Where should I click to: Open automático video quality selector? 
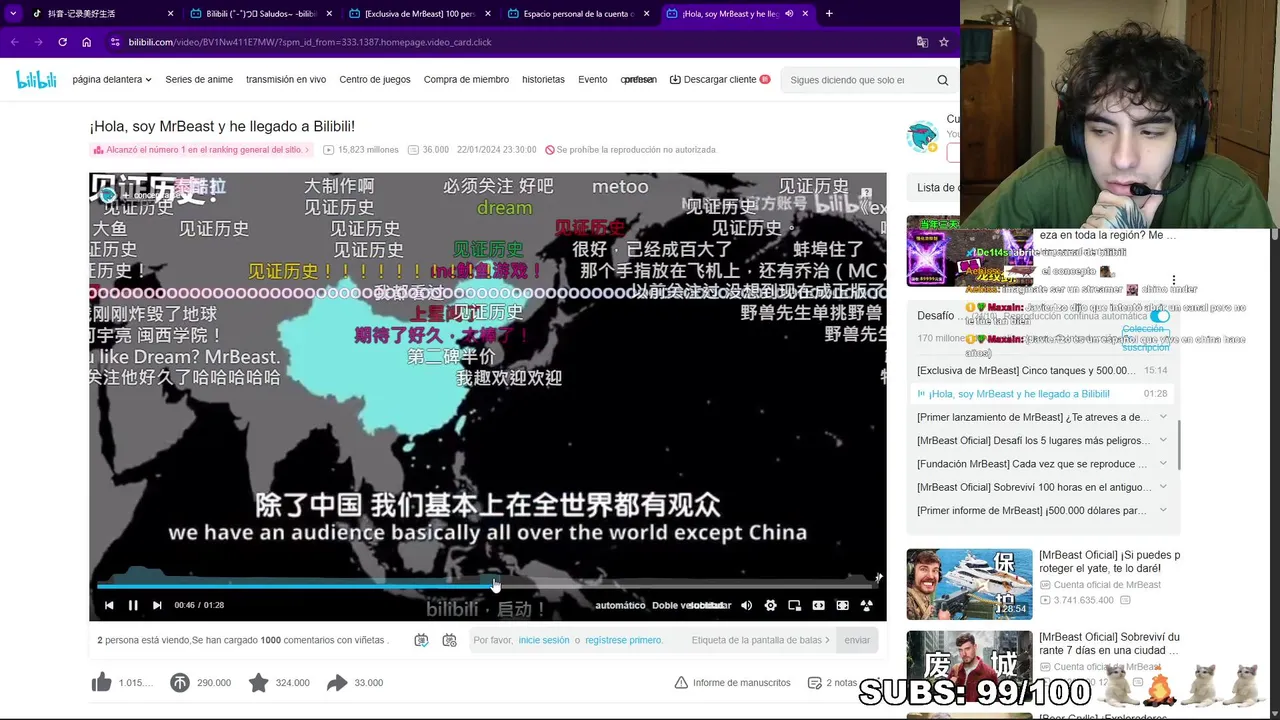620,605
